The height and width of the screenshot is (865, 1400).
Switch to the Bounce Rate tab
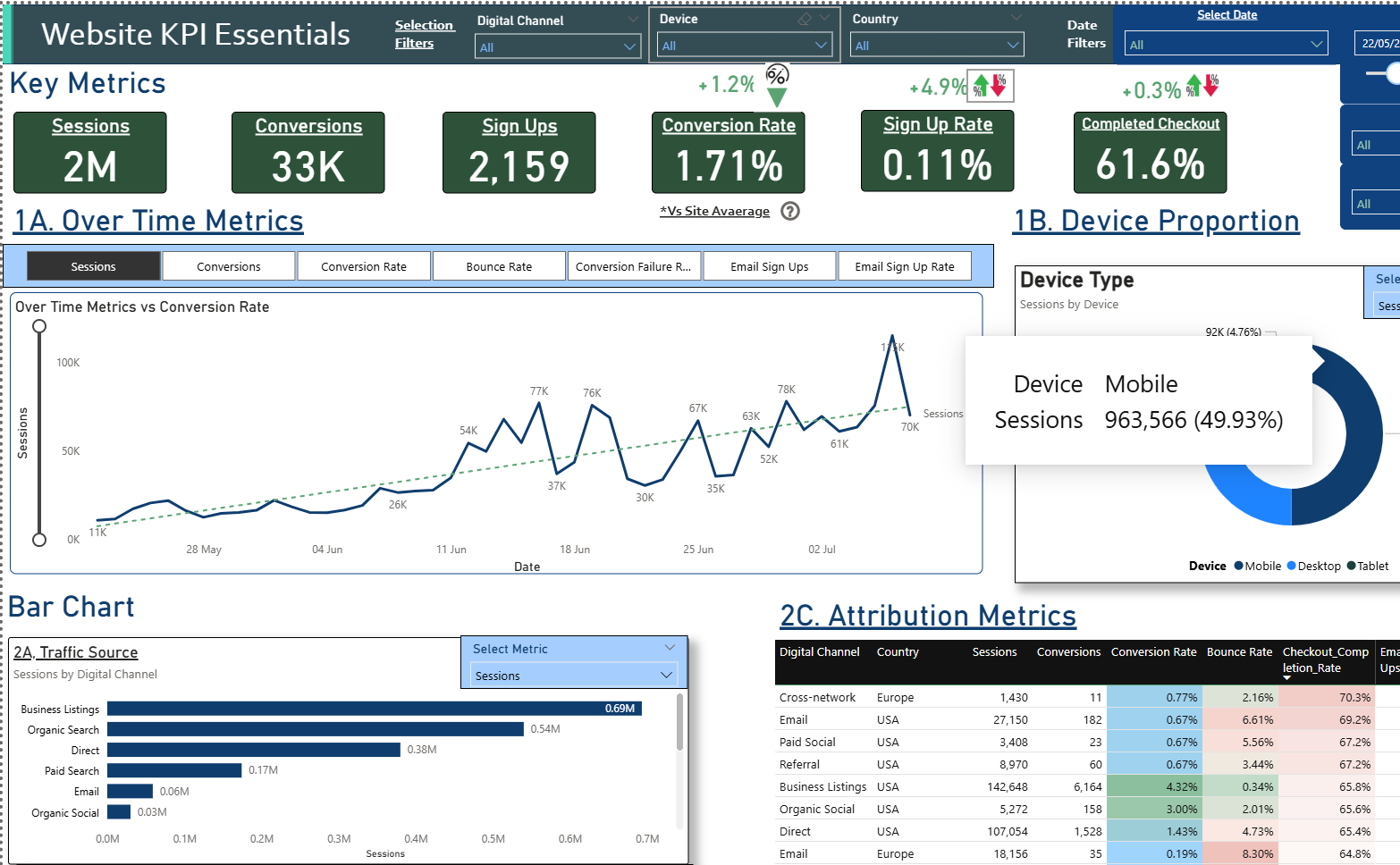coord(499,266)
